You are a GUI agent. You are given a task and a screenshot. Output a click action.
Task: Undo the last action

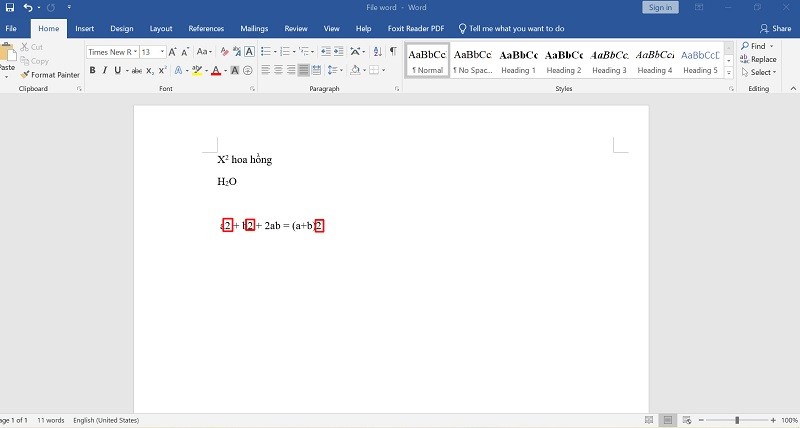tap(28, 8)
